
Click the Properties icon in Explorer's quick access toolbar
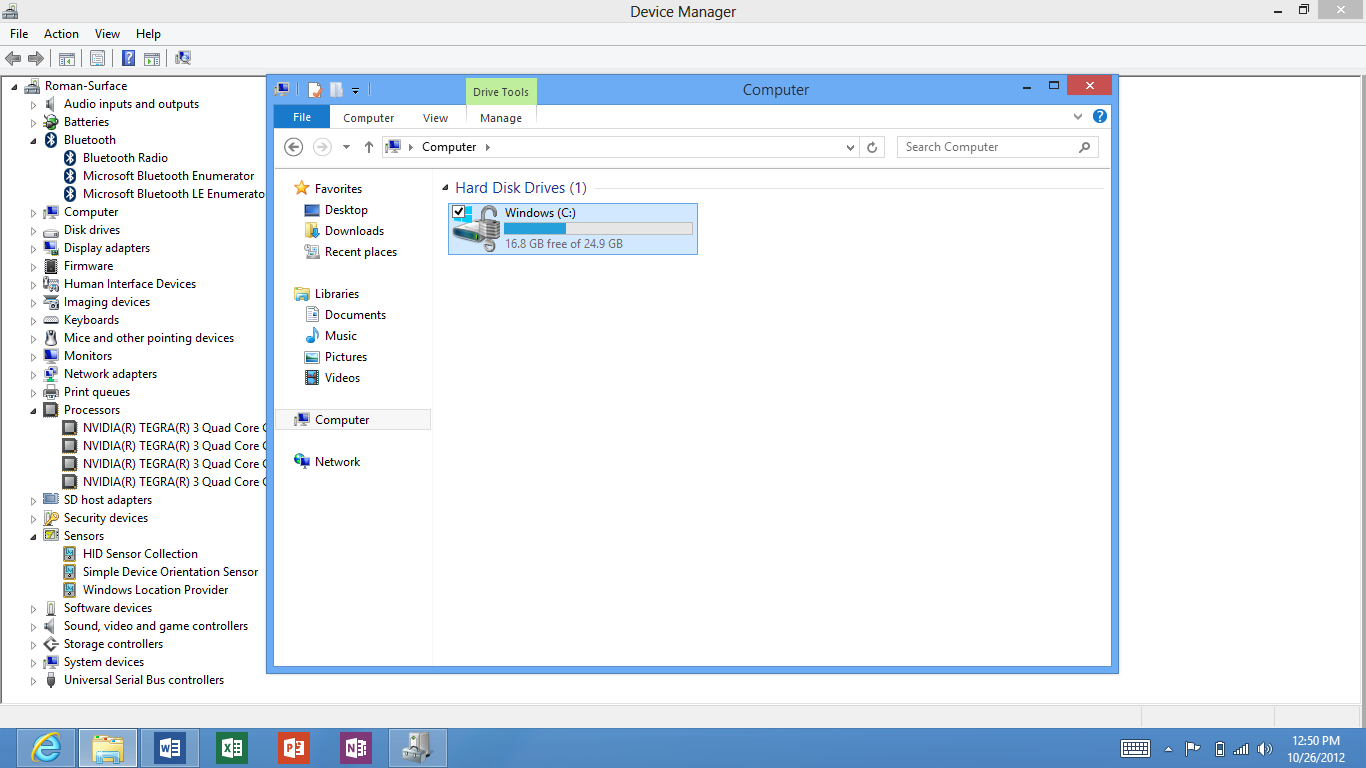pyautogui.click(x=315, y=90)
